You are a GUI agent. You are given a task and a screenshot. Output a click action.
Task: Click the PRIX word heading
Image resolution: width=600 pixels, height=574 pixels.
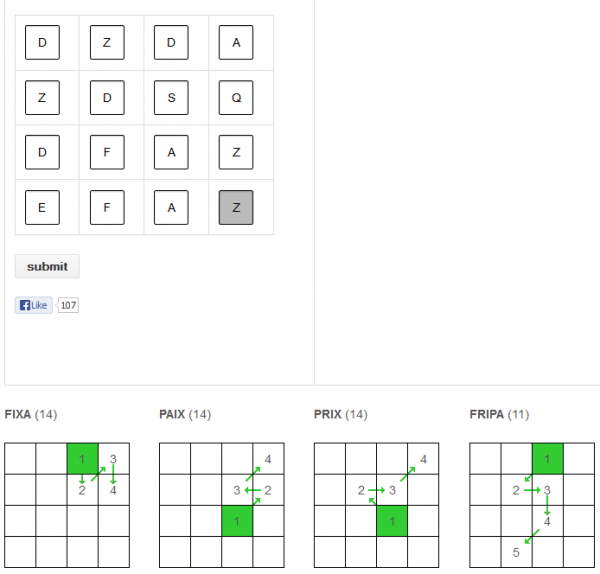coord(327,414)
